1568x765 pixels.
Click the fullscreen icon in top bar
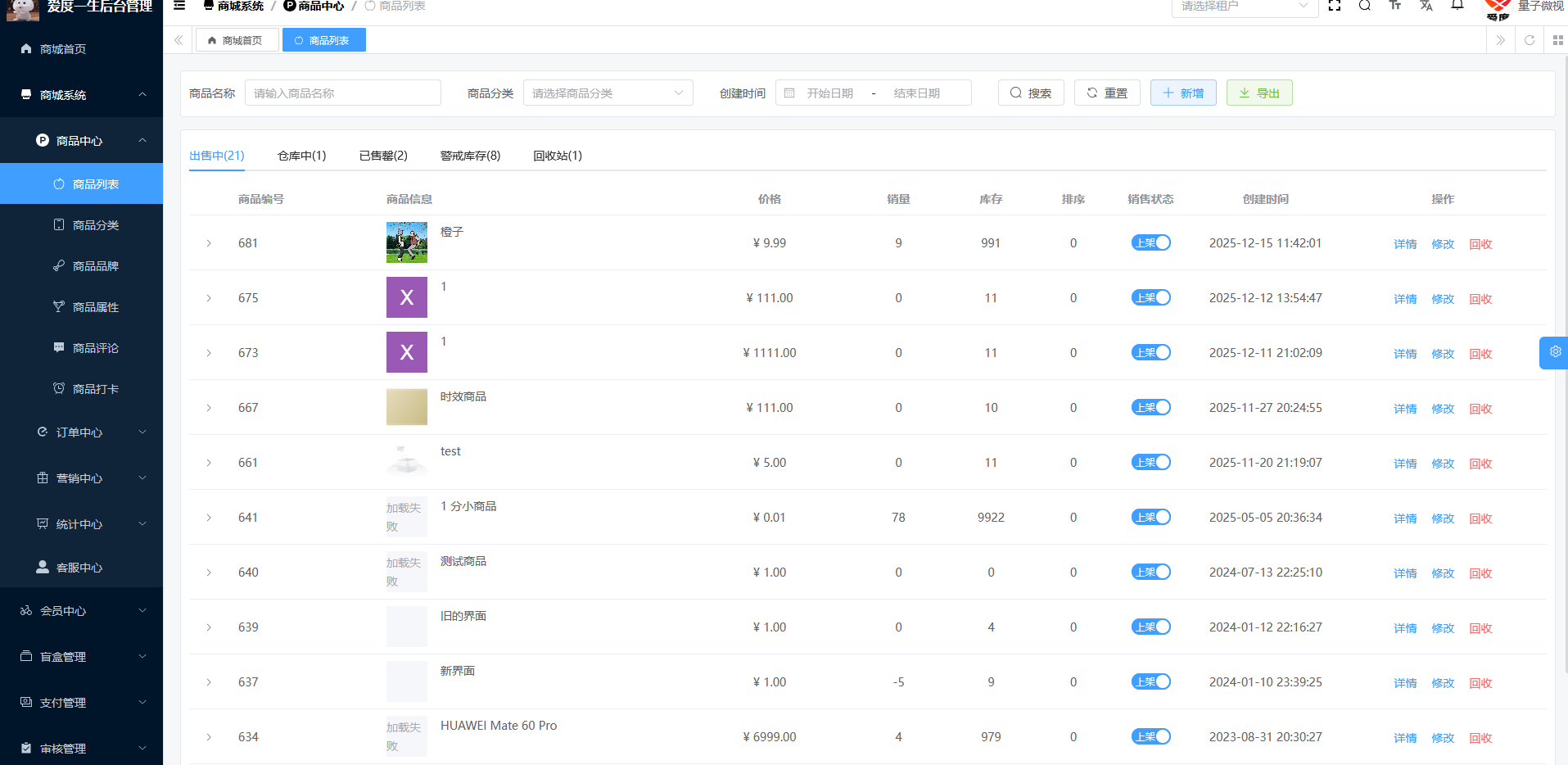click(1335, 6)
